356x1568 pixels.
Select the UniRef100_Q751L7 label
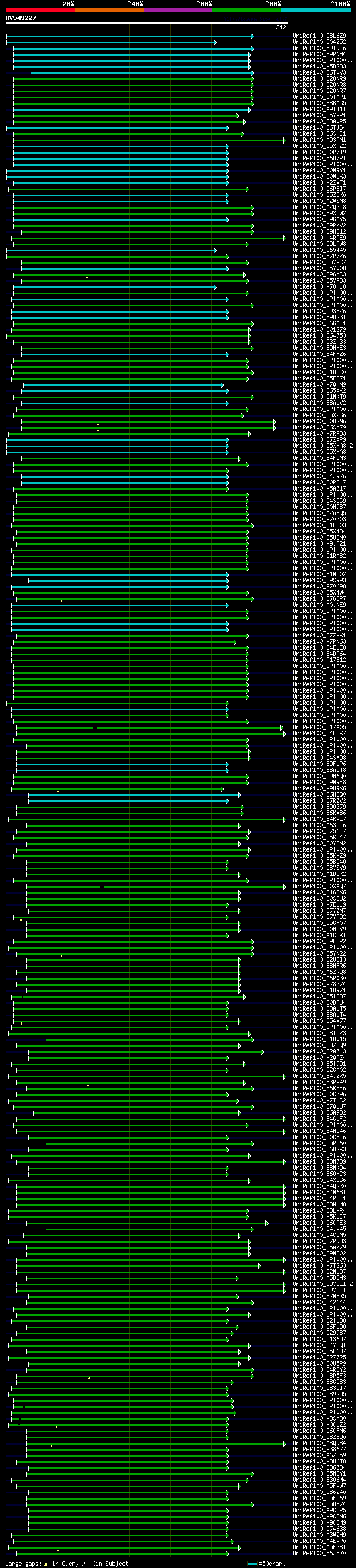pos(319,831)
